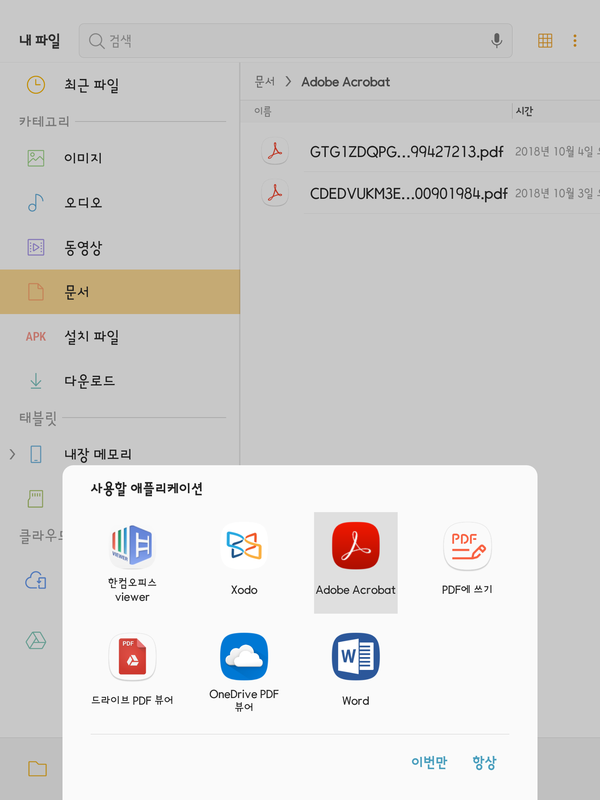The height and width of the screenshot is (800, 600).
Task: Select the 동영상 category
Action: [120, 247]
